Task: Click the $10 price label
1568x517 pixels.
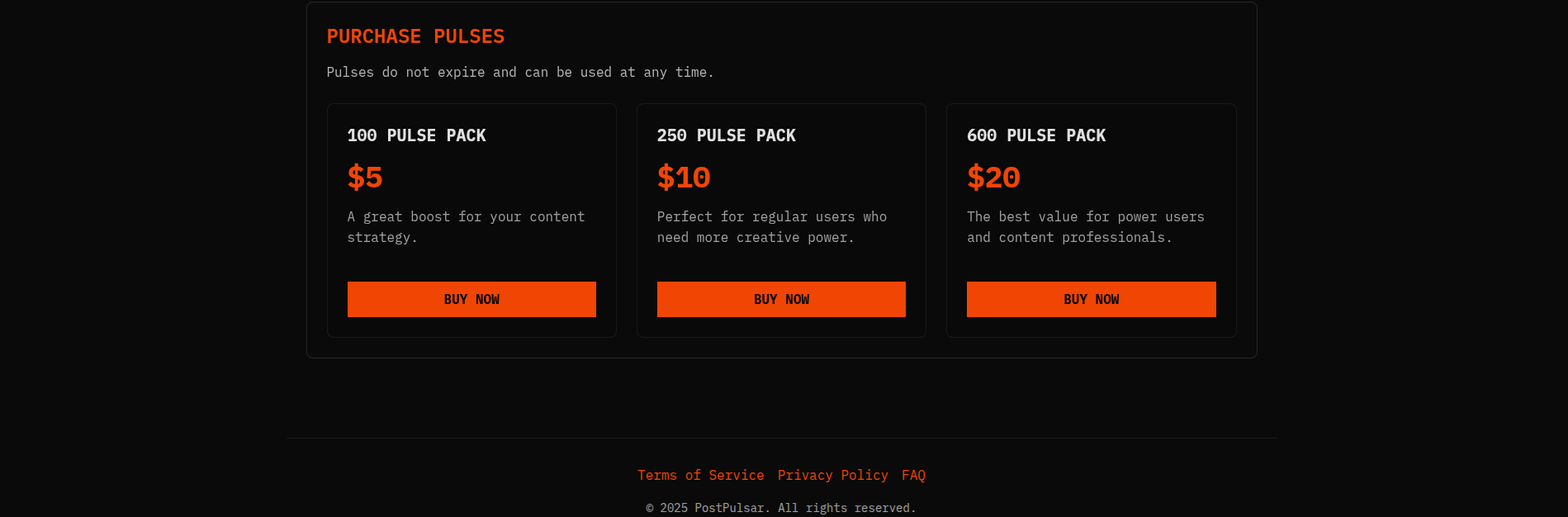Action: (684, 178)
